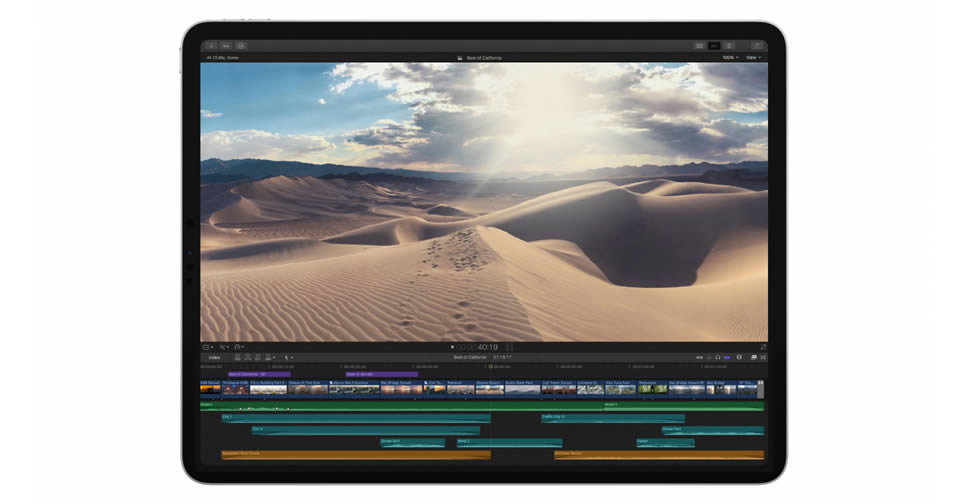
Task: Open the Index button in timeline
Action: 214,357
